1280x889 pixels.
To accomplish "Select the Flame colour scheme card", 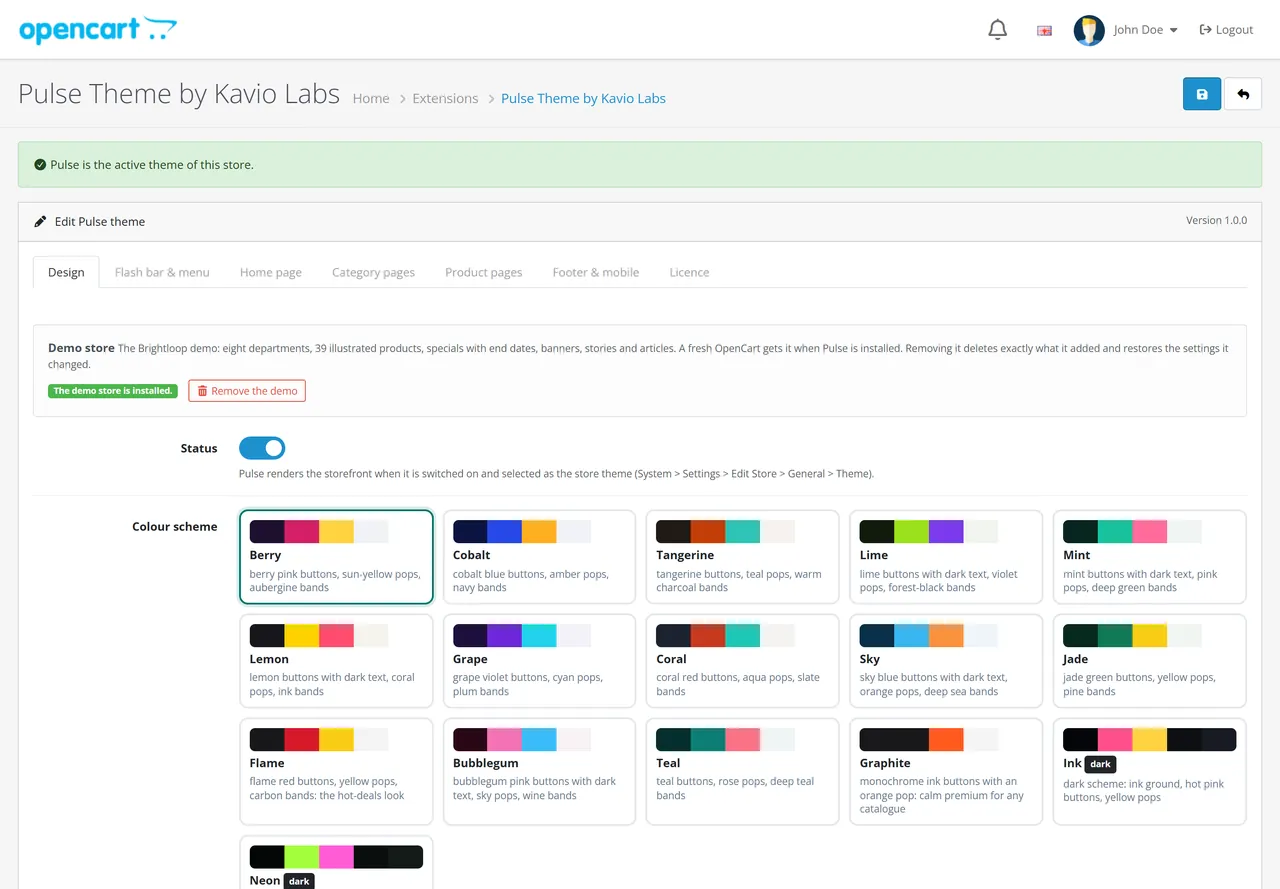I will click(336, 771).
